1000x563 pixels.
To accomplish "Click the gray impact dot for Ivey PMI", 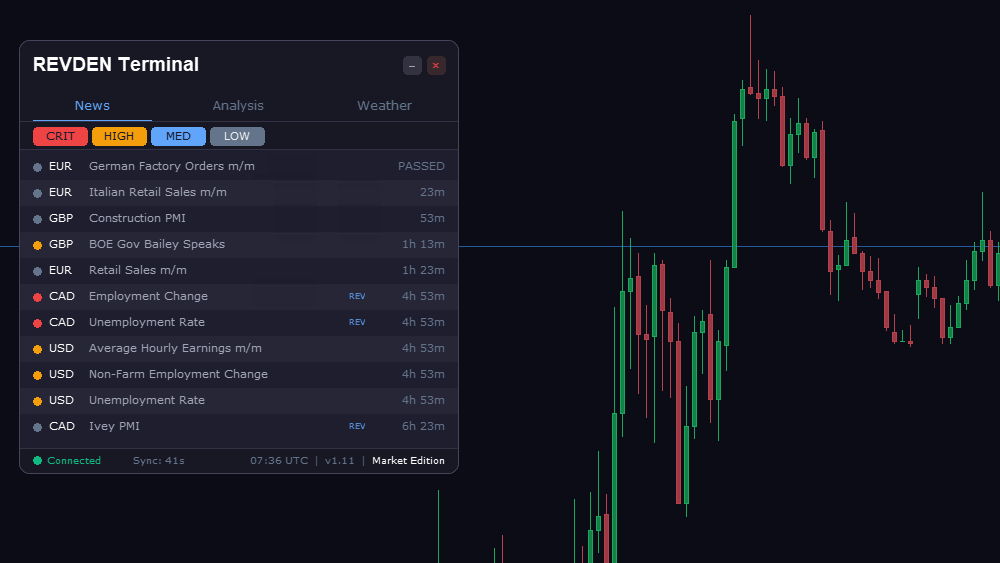I will [x=38, y=427].
